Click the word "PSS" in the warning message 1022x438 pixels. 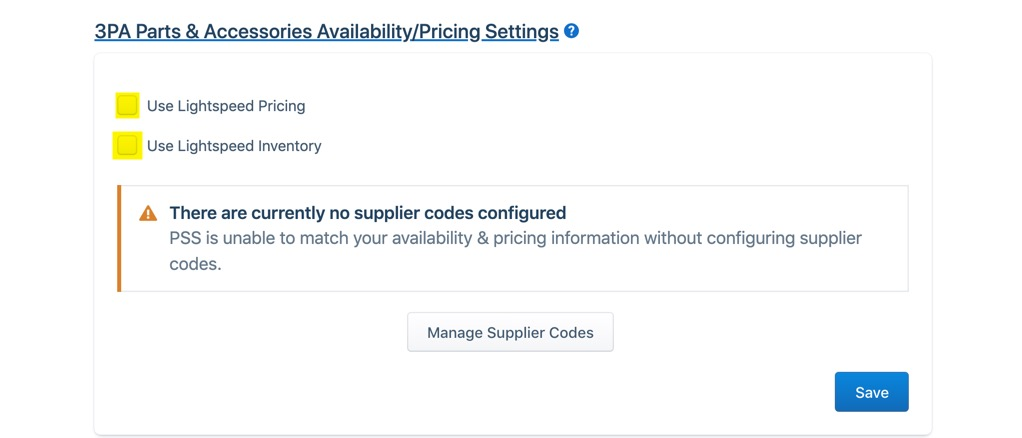[185, 239]
